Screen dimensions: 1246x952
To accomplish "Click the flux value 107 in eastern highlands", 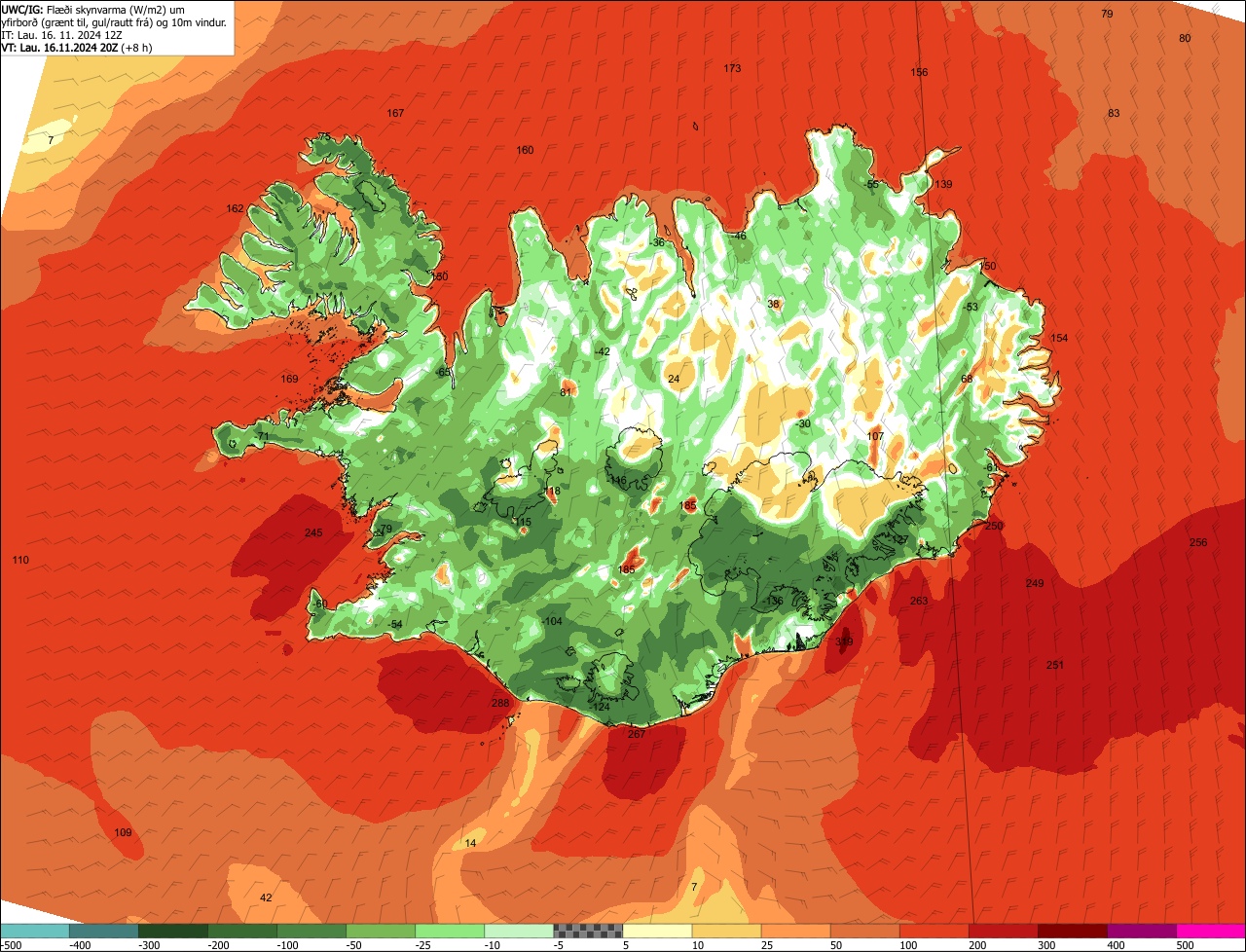I will (875, 436).
